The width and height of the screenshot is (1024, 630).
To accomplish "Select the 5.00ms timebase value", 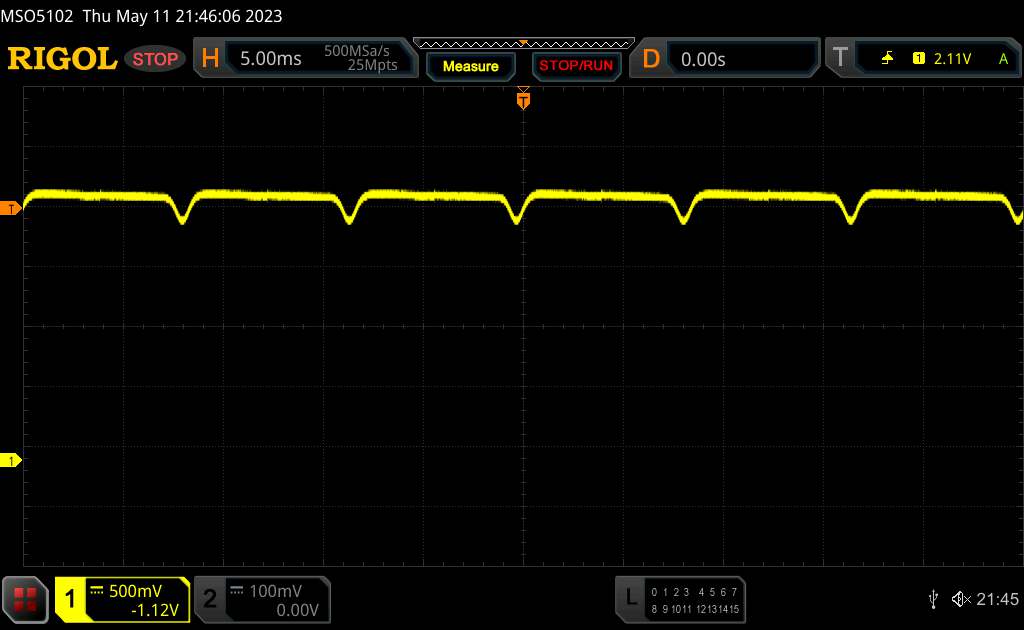I will pos(270,59).
